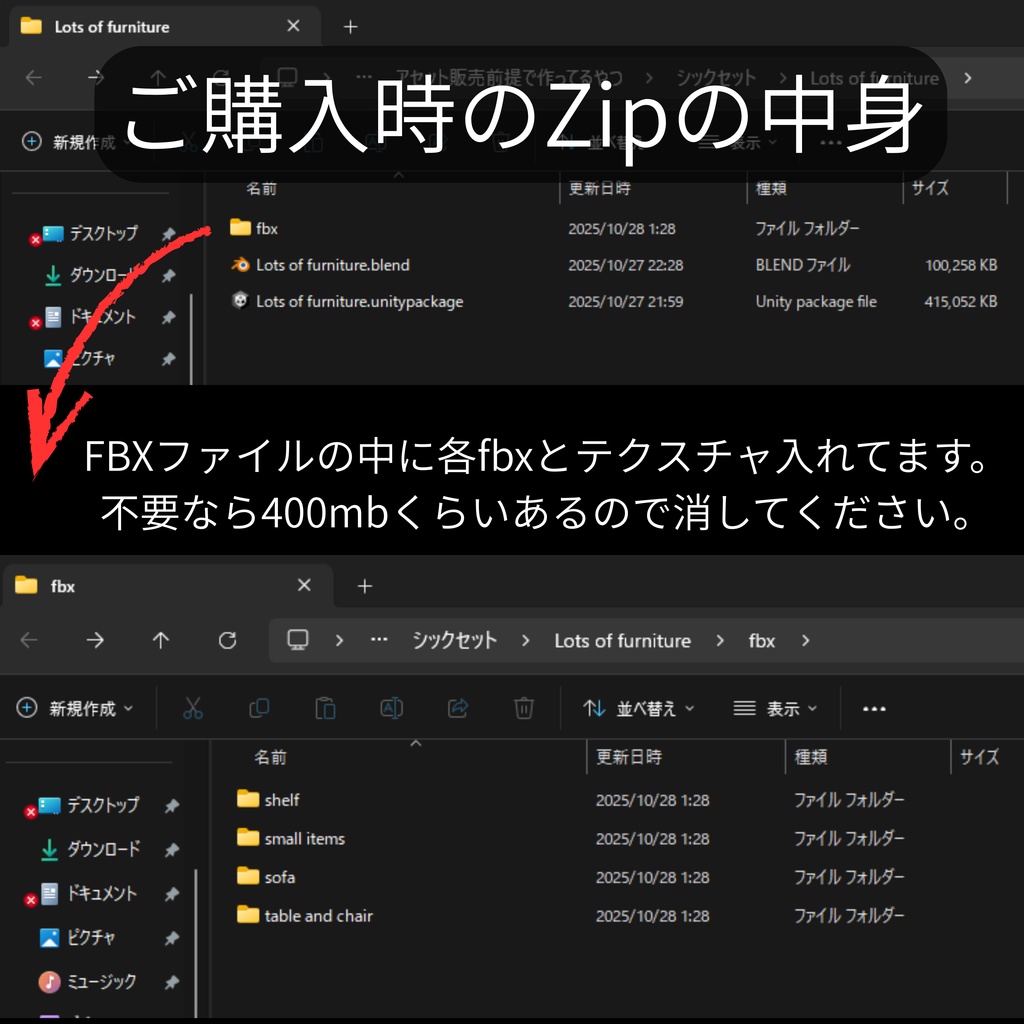Click the Rename icon in fbx window toolbar
Viewport: 1024px width, 1024px height.
click(x=391, y=708)
